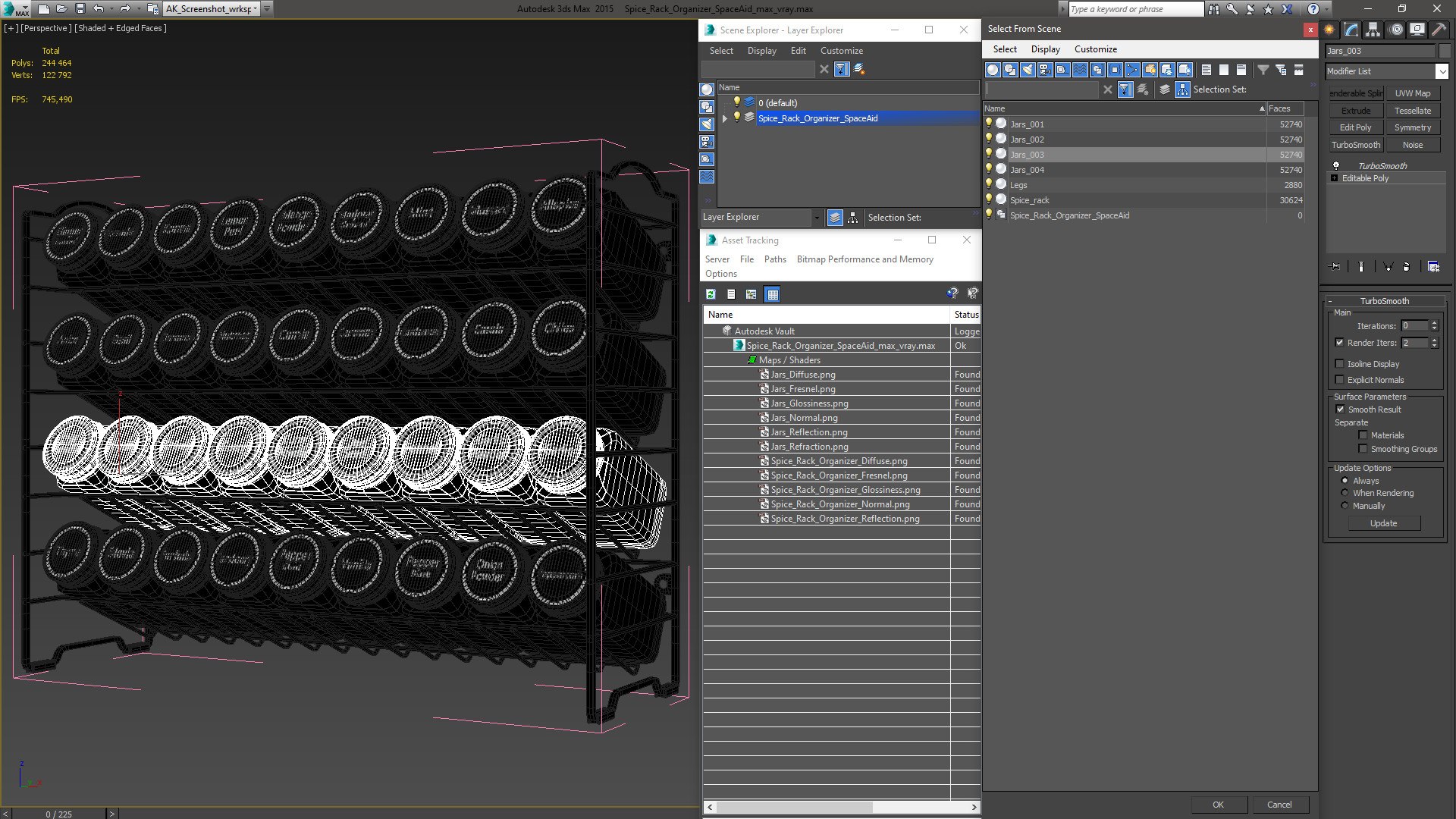This screenshot has width=1456, height=819.
Task: Toggle Display Lights filter in Select From Scene
Action: coord(1028,70)
